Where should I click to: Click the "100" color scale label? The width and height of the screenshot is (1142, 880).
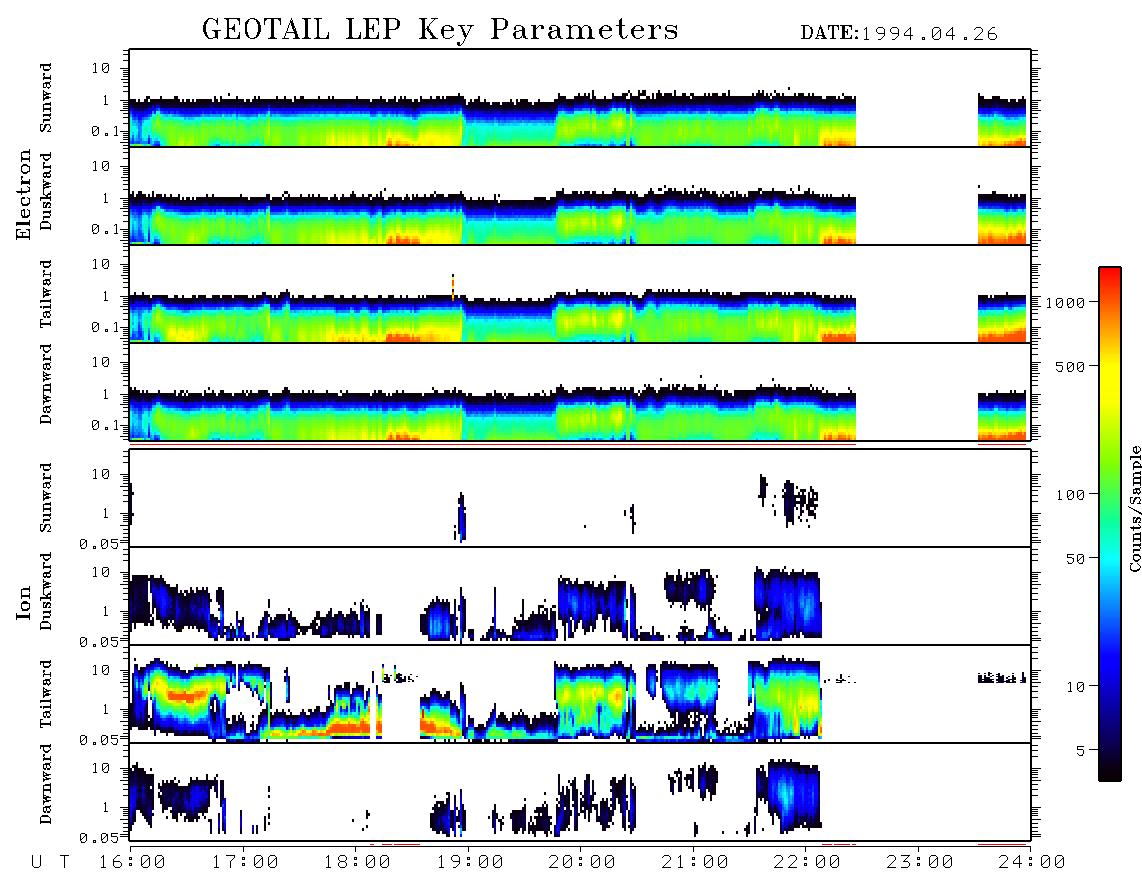click(1070, 495)
